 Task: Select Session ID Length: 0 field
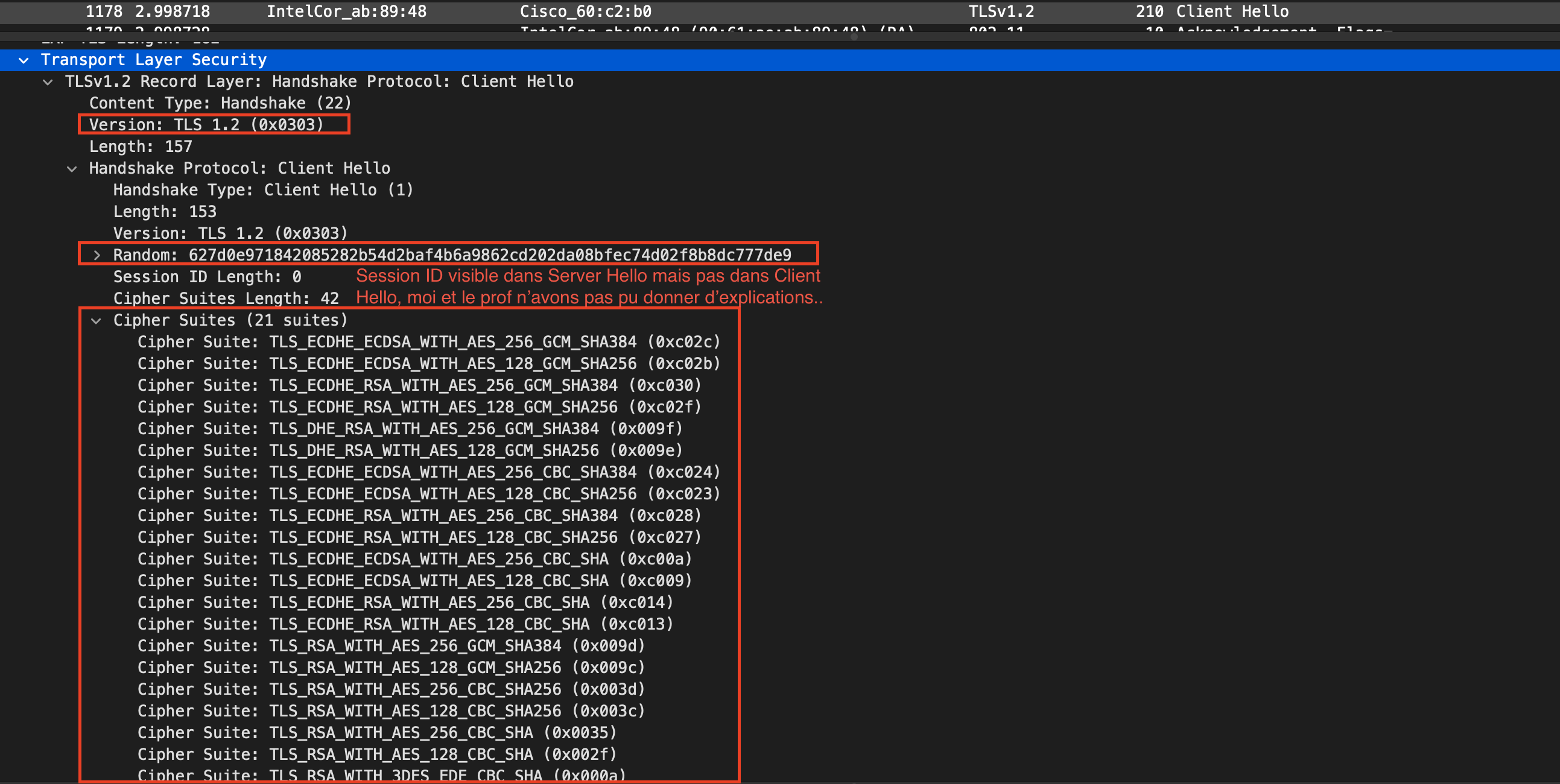207,277
